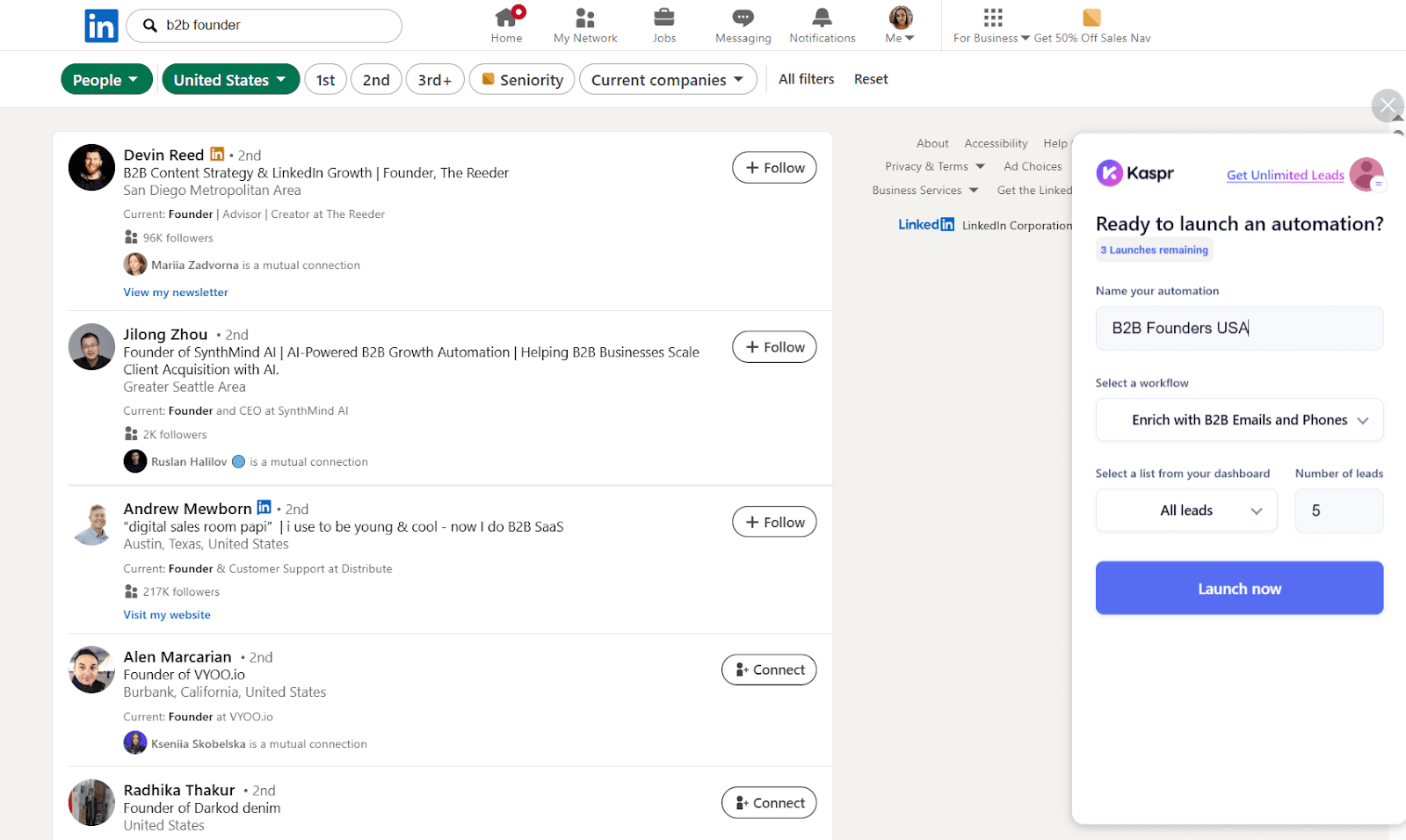Open the Current companies filter dropdown
This screenshot has height=840, width=1406.
pos(667,80)
